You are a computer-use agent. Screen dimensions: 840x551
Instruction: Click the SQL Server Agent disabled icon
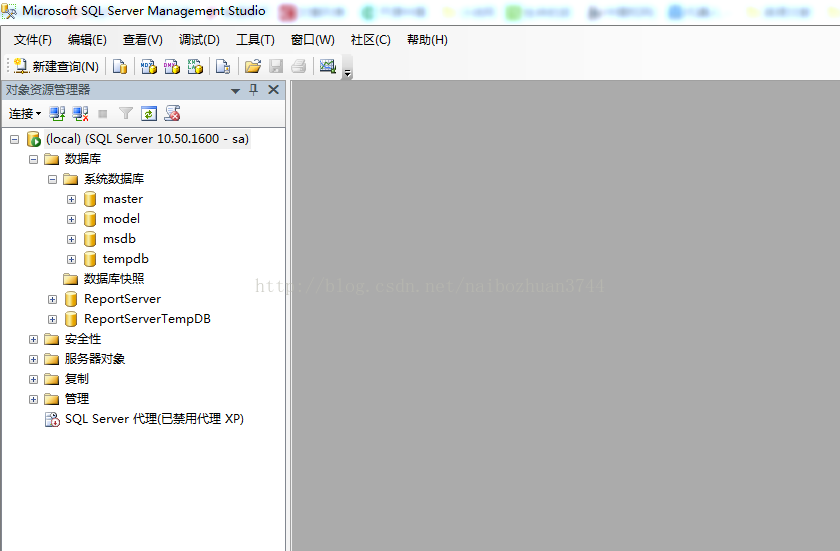tap(52, 419)
